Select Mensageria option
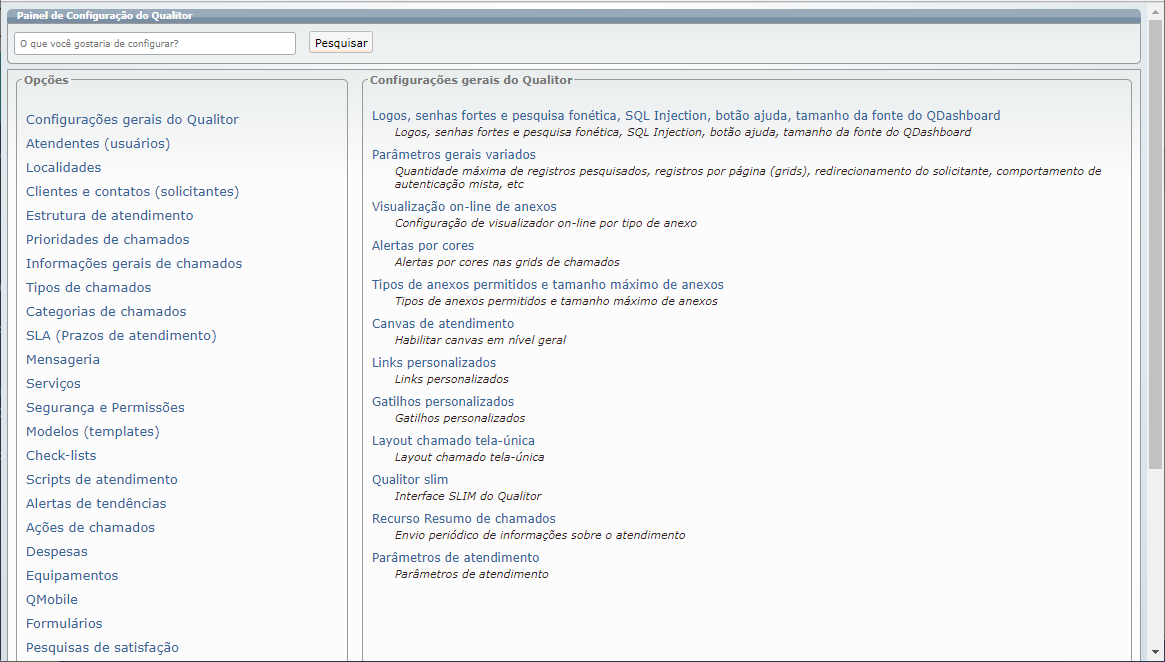 click(x=62, y=360)
